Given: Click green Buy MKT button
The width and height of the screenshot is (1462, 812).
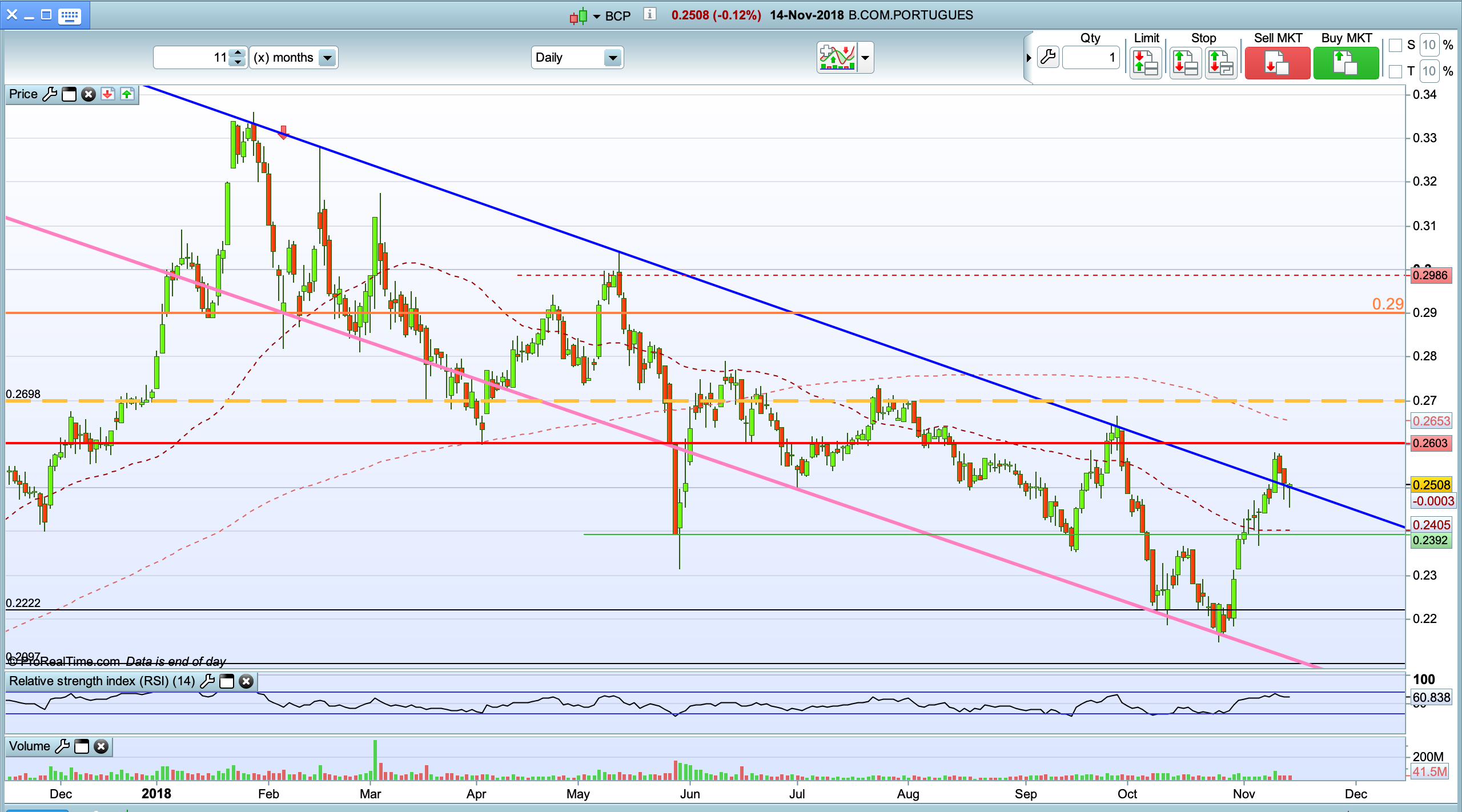Looking at the screenshot, I should 1345,63.
